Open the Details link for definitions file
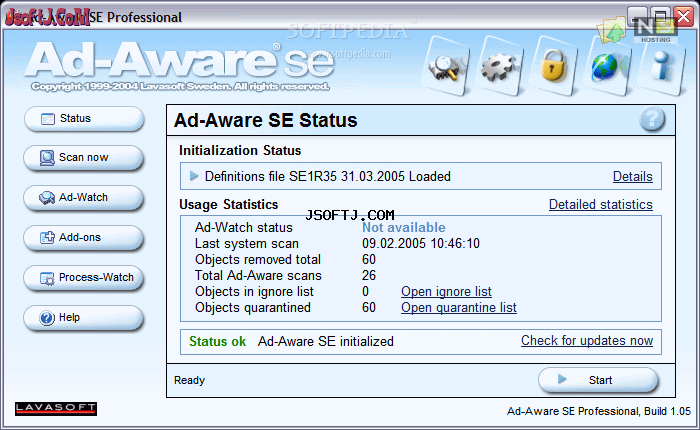Image resolution: width=700 pixels, height=430 pixels. (633, 176)
